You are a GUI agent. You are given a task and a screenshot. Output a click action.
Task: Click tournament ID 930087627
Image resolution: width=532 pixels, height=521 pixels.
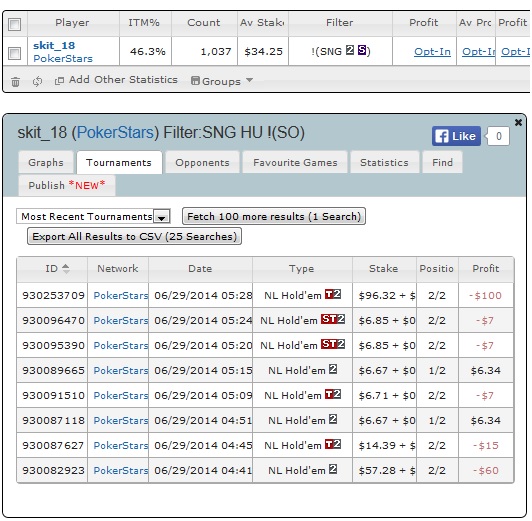coord(53,445)
